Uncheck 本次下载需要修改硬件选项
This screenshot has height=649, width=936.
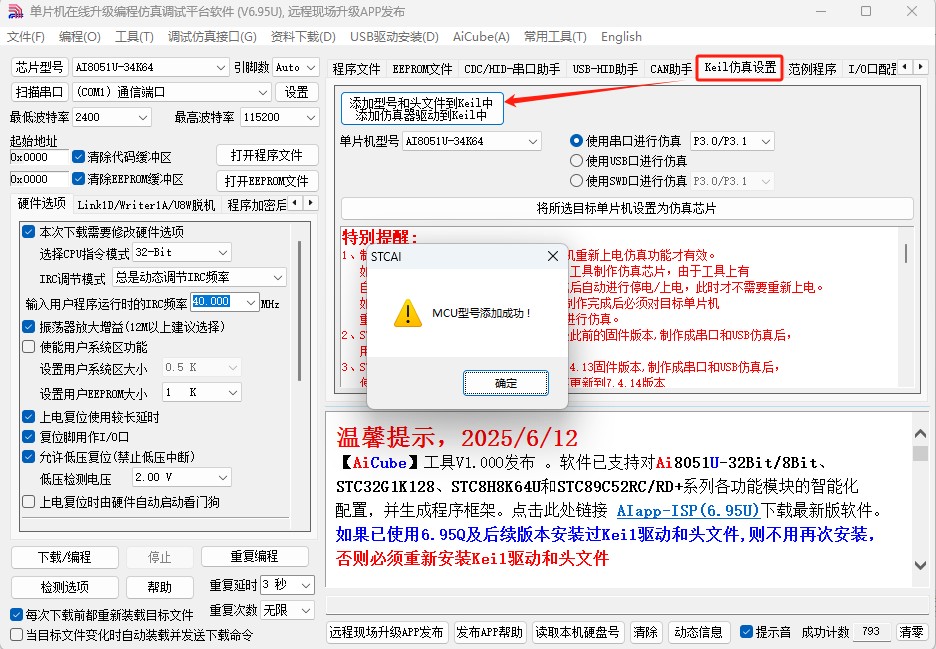[28, 232]
